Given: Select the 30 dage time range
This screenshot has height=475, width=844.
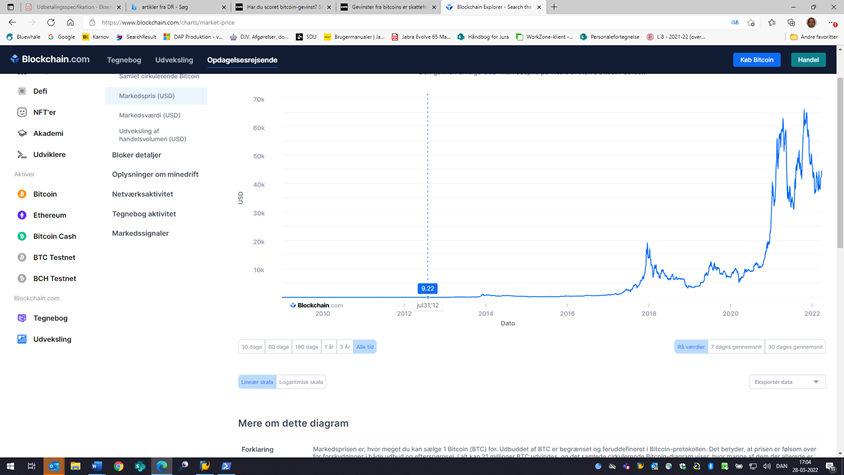Looking at the screenshot, I should (251, 347).
